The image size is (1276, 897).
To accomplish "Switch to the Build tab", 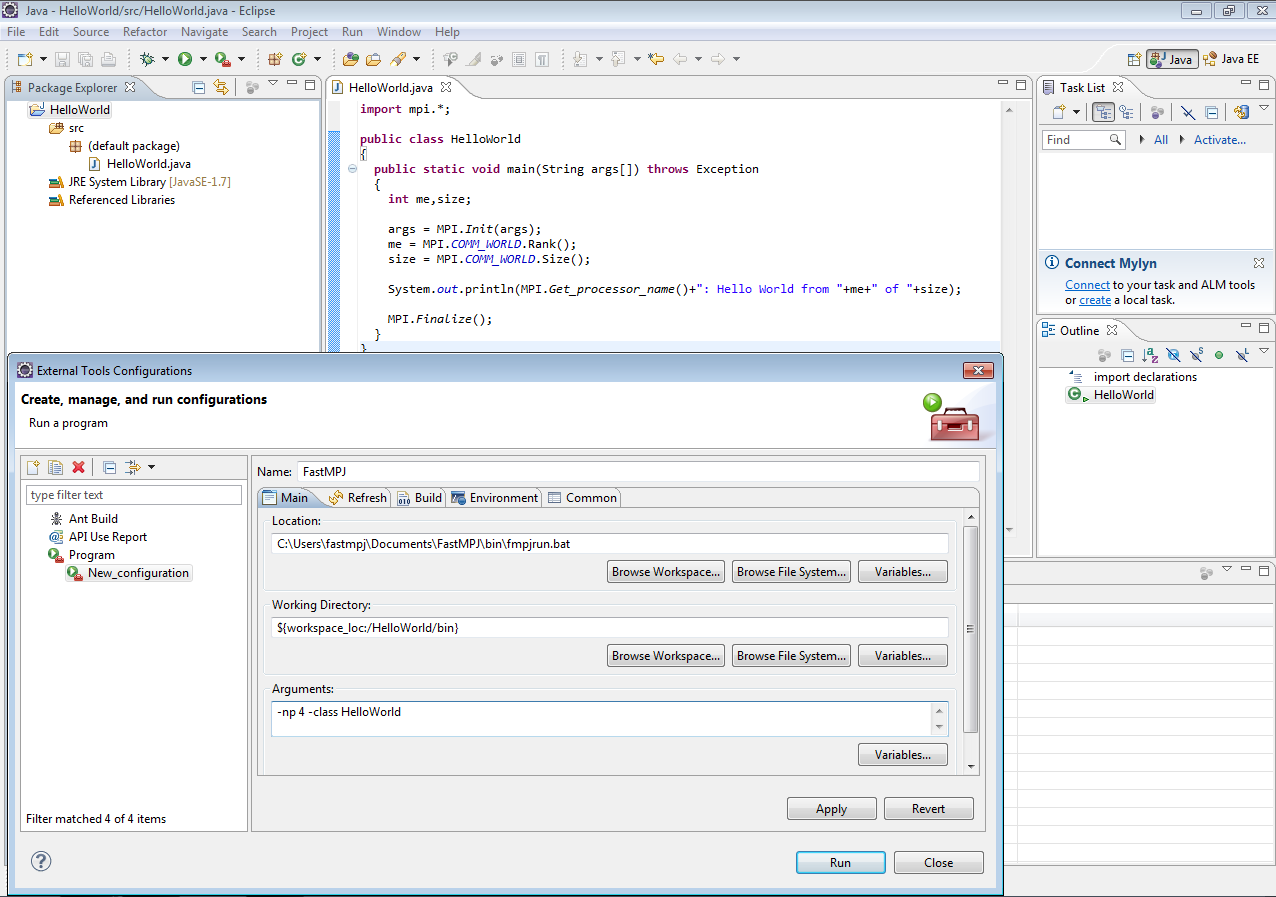I will coord(419,497).
